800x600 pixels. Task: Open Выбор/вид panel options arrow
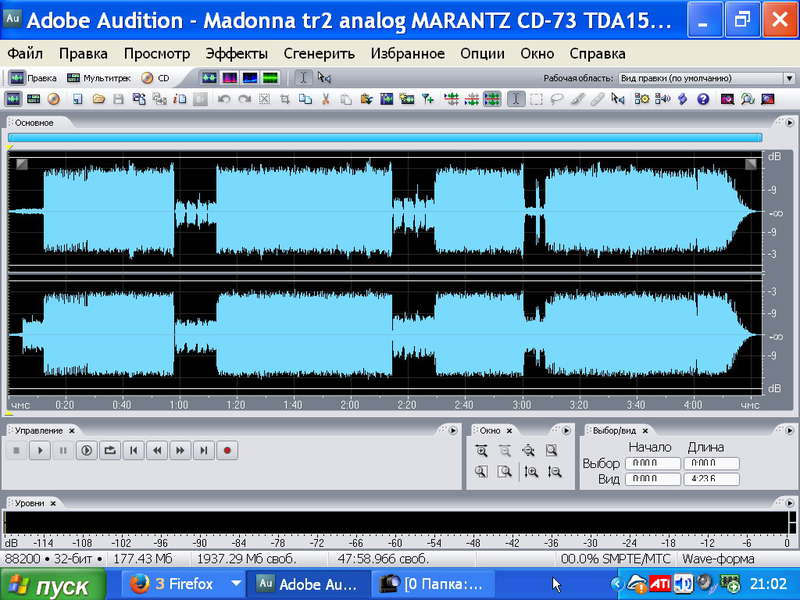tap(789, 431)
